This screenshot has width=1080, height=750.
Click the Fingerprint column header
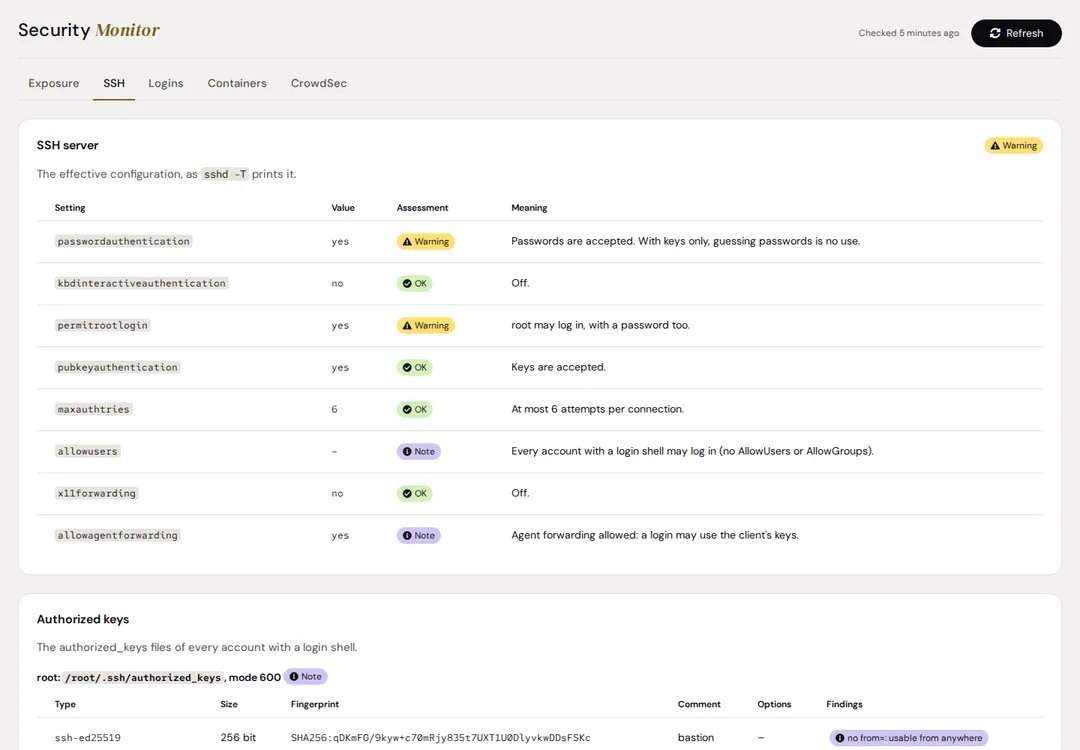(x=315, y=705)
